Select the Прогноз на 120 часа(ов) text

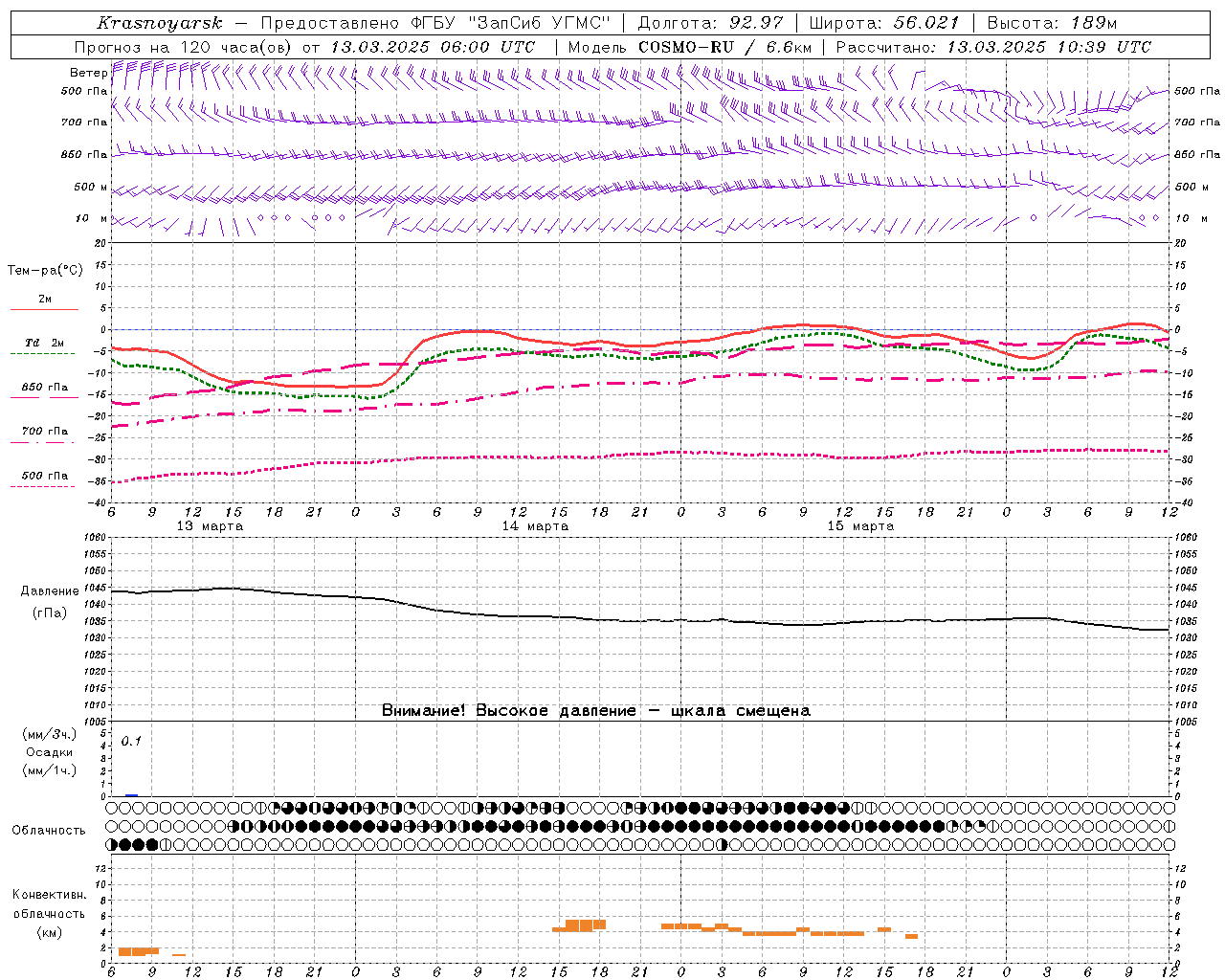click(184, 47)
